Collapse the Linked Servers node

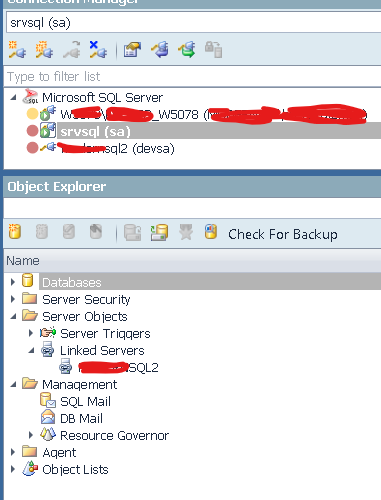pos(31,350)
